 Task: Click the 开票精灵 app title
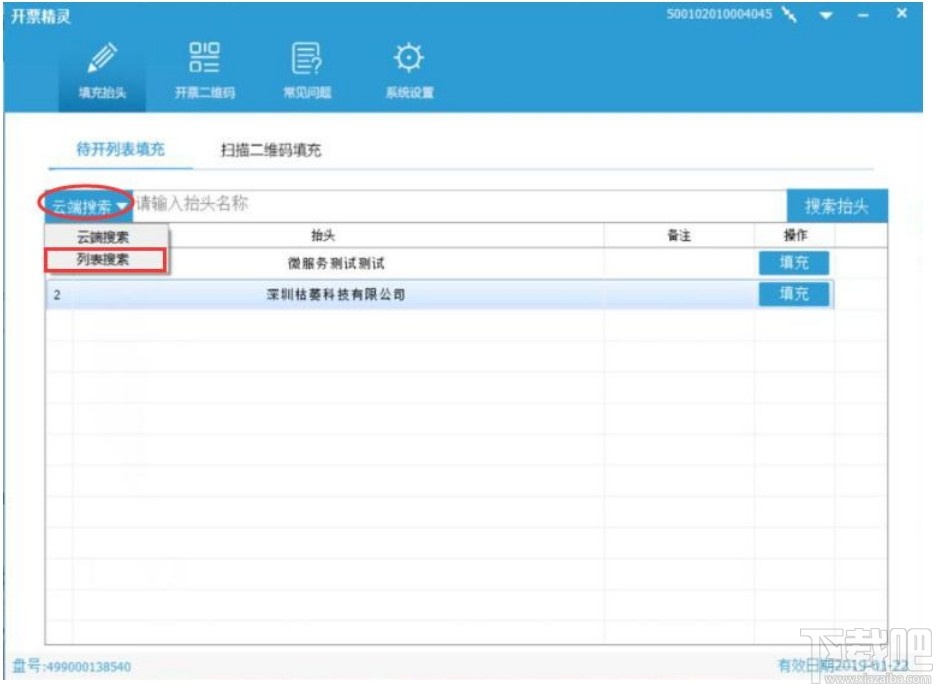click(x=41, y=16)
